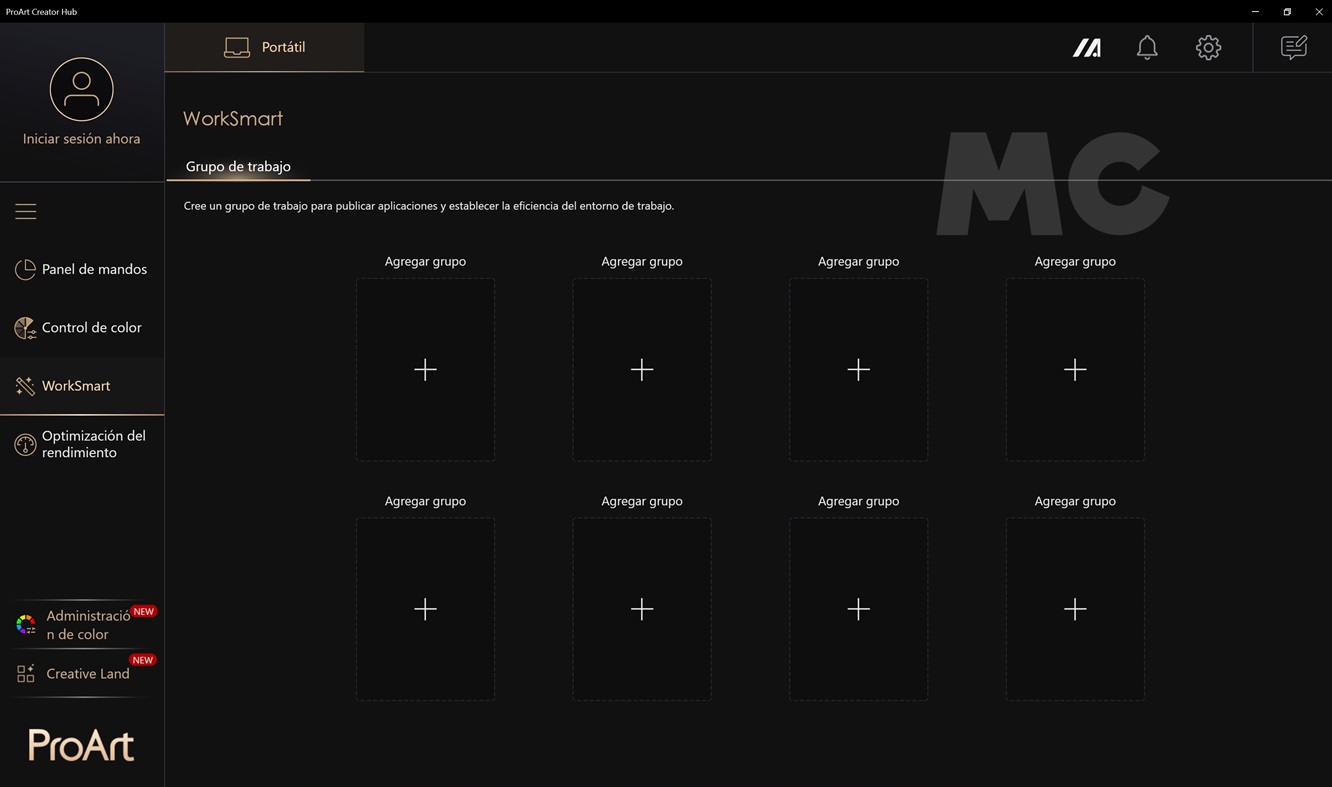Open the notifications bell
The image size is (1332, 787).
click(1147, 48)
